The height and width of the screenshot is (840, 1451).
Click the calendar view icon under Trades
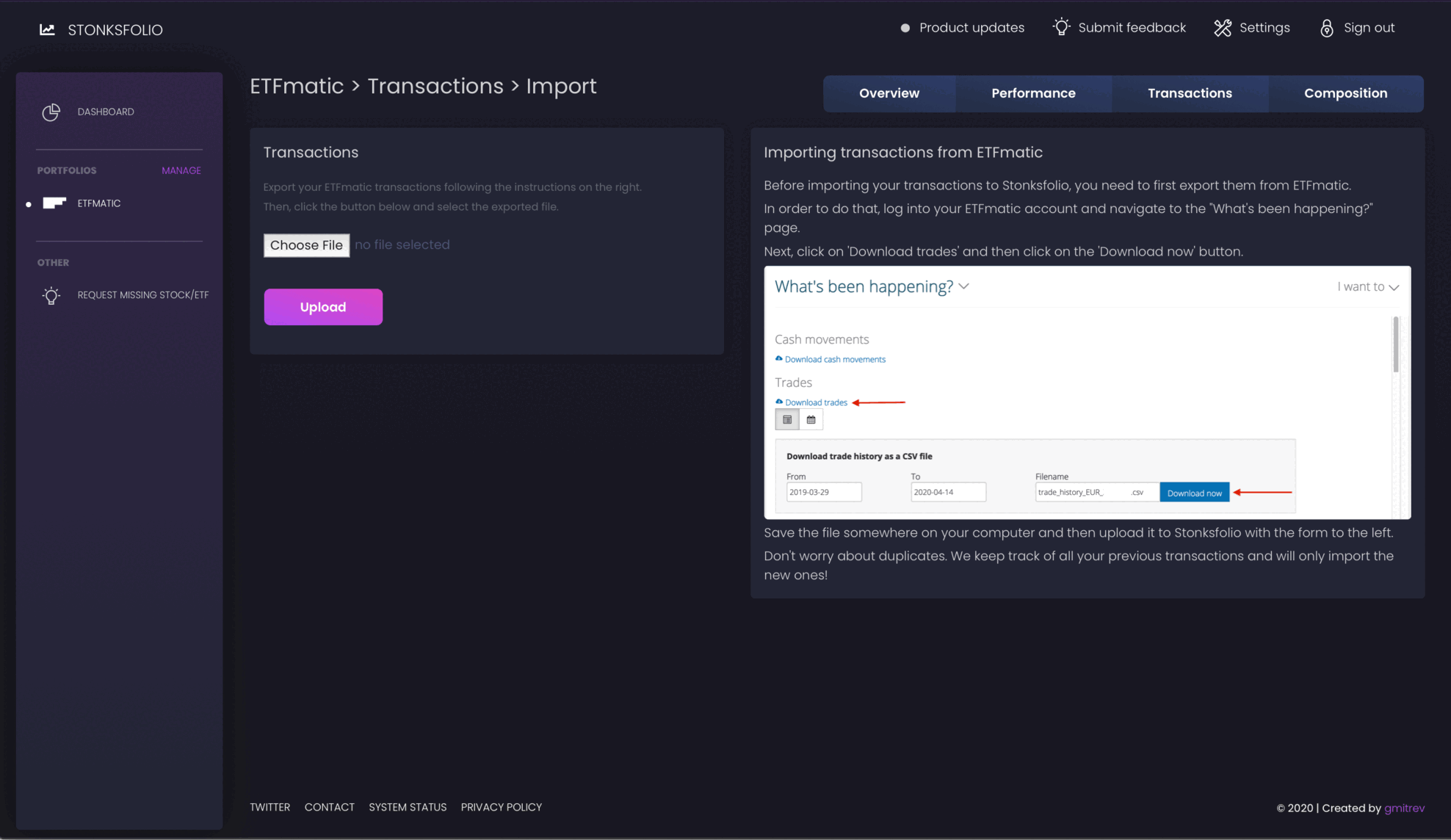[x=811, y=420]
